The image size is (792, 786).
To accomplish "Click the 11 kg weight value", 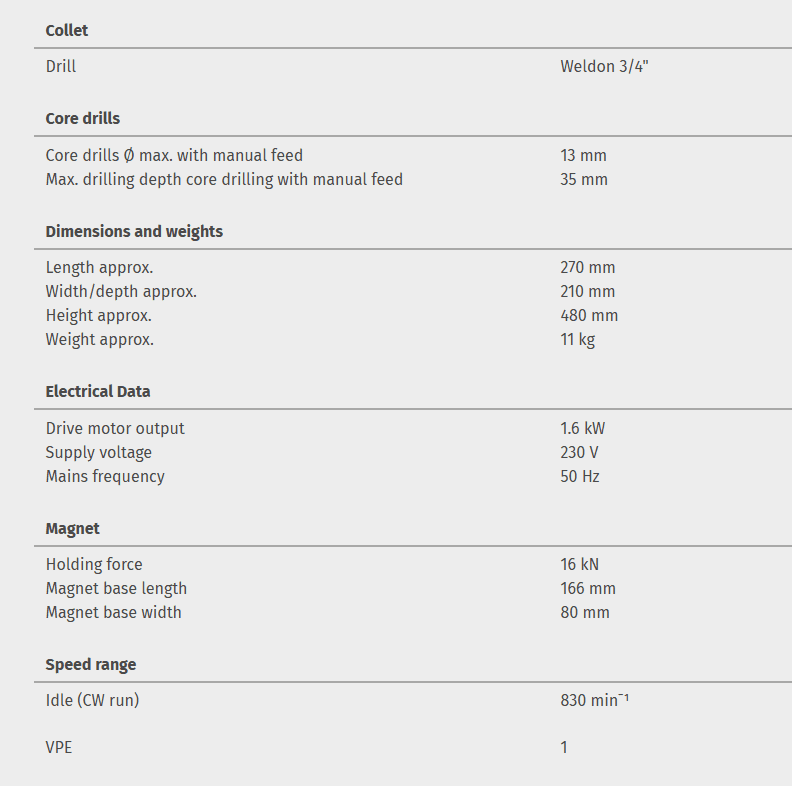I will pos(578,339).
